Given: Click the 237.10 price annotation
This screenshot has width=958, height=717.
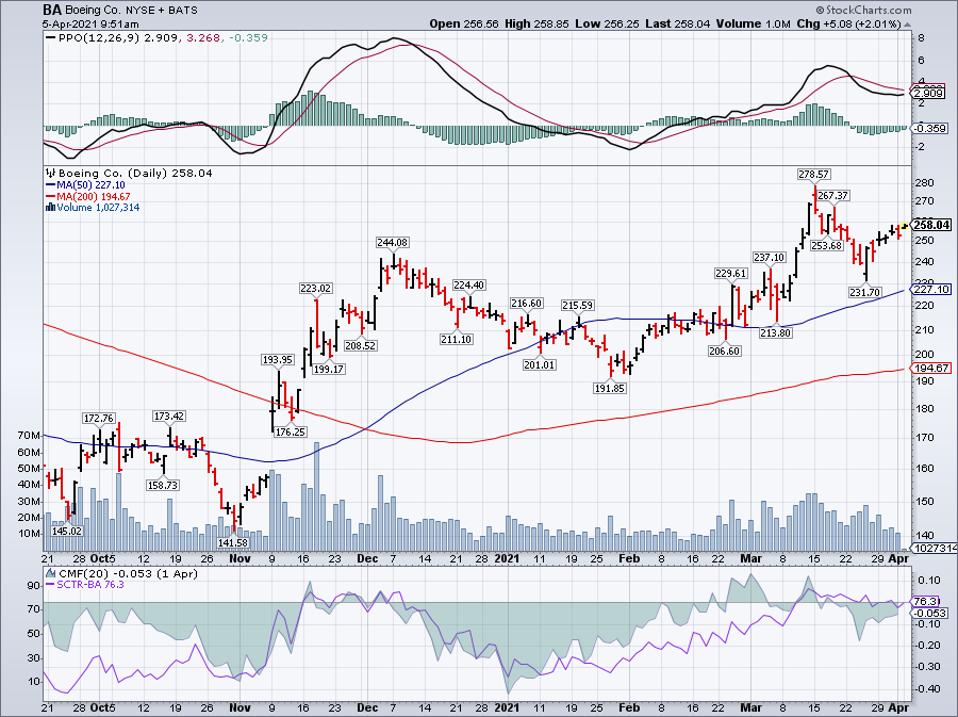Looking at the screenshot, I should pyautogui.click(x=769, y=258).
